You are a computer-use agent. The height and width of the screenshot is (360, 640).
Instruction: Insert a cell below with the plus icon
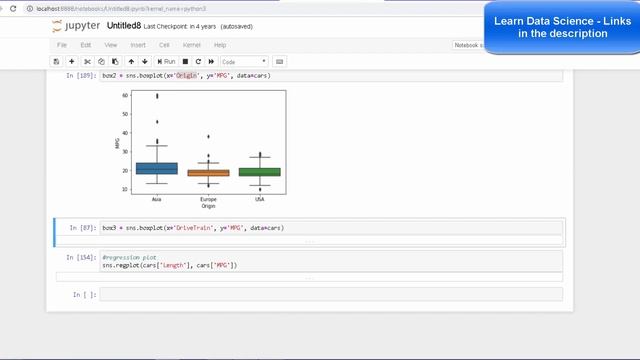(71, 62)
